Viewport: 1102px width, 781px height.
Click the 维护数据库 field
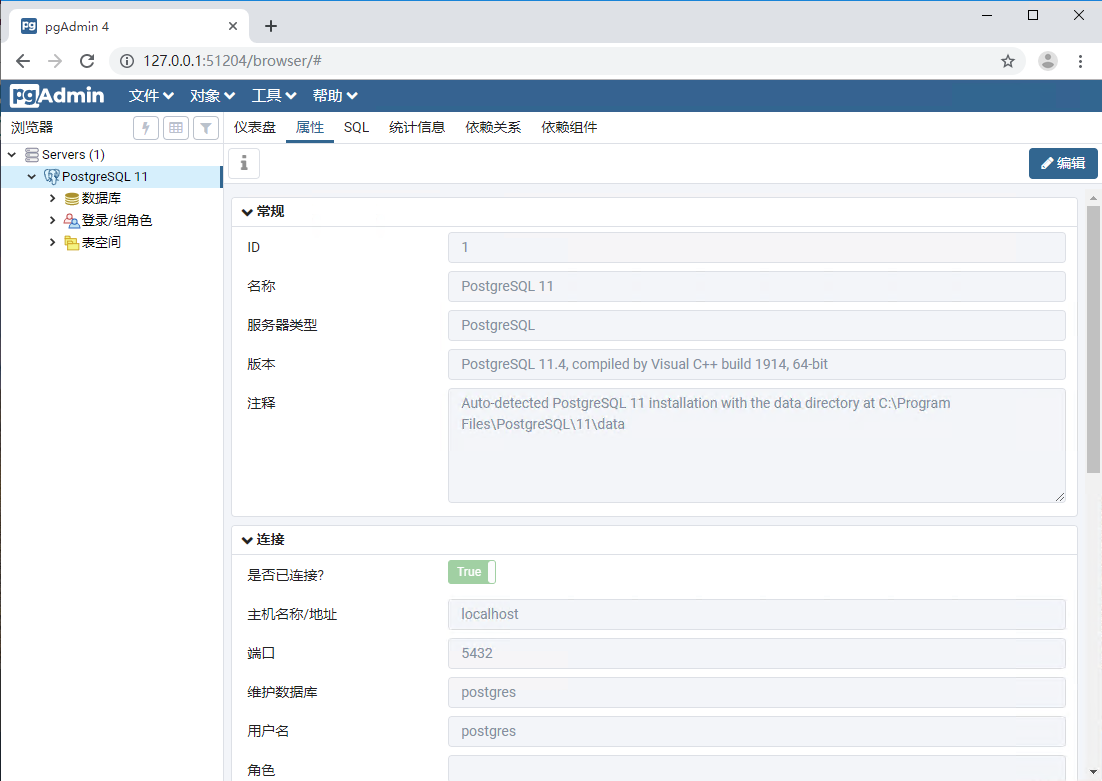(757, 692)
